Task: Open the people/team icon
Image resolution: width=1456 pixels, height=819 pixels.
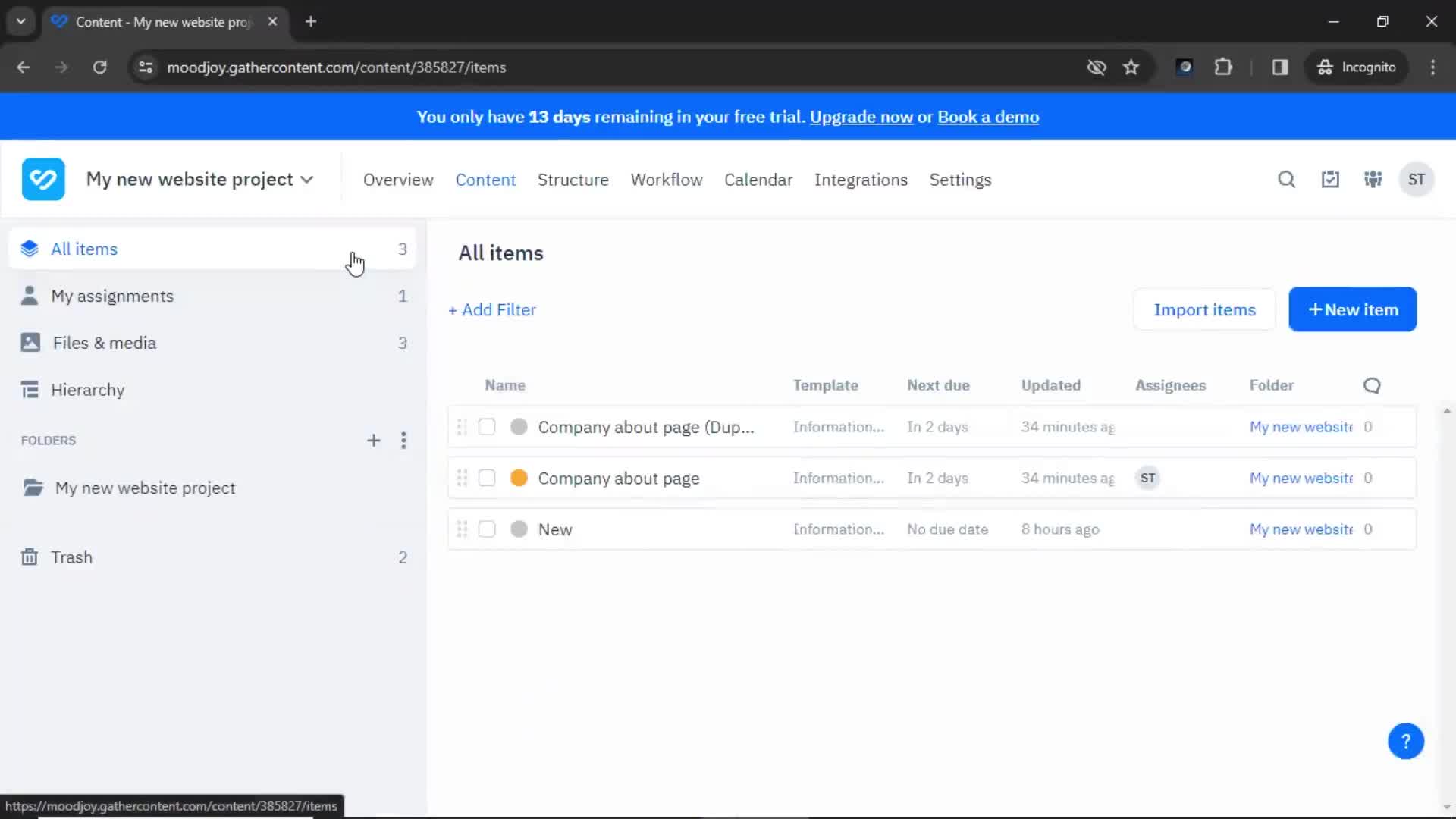Action: (1373, 180)
